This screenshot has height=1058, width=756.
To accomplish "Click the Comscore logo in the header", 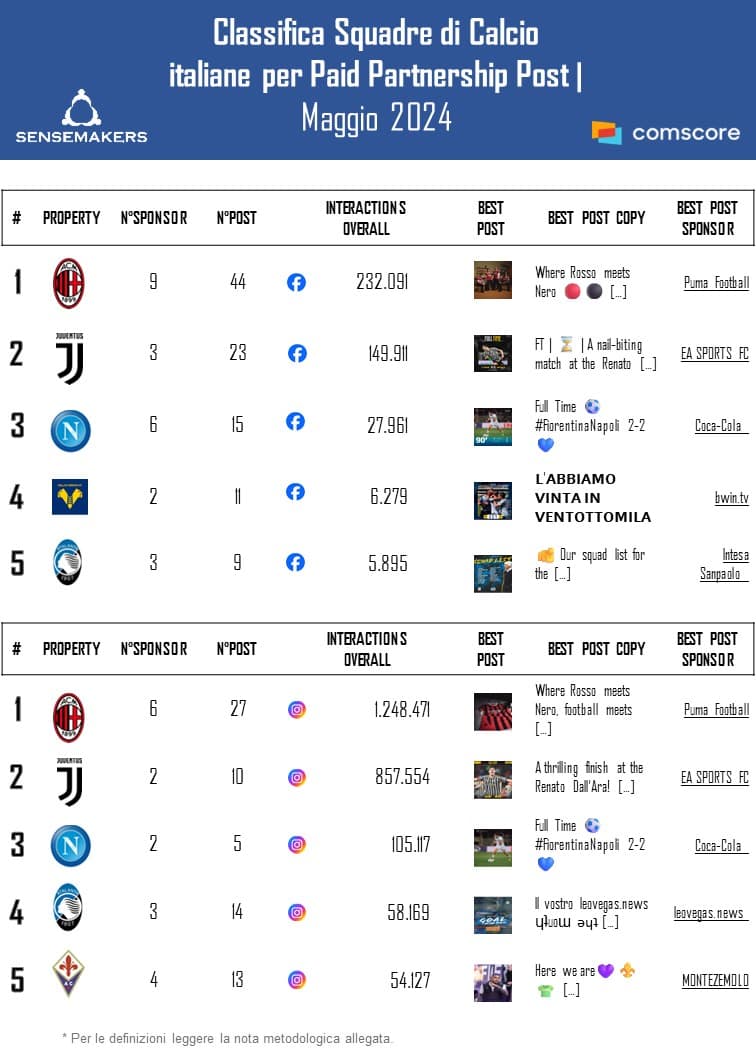I will click(x=666, y=133).
